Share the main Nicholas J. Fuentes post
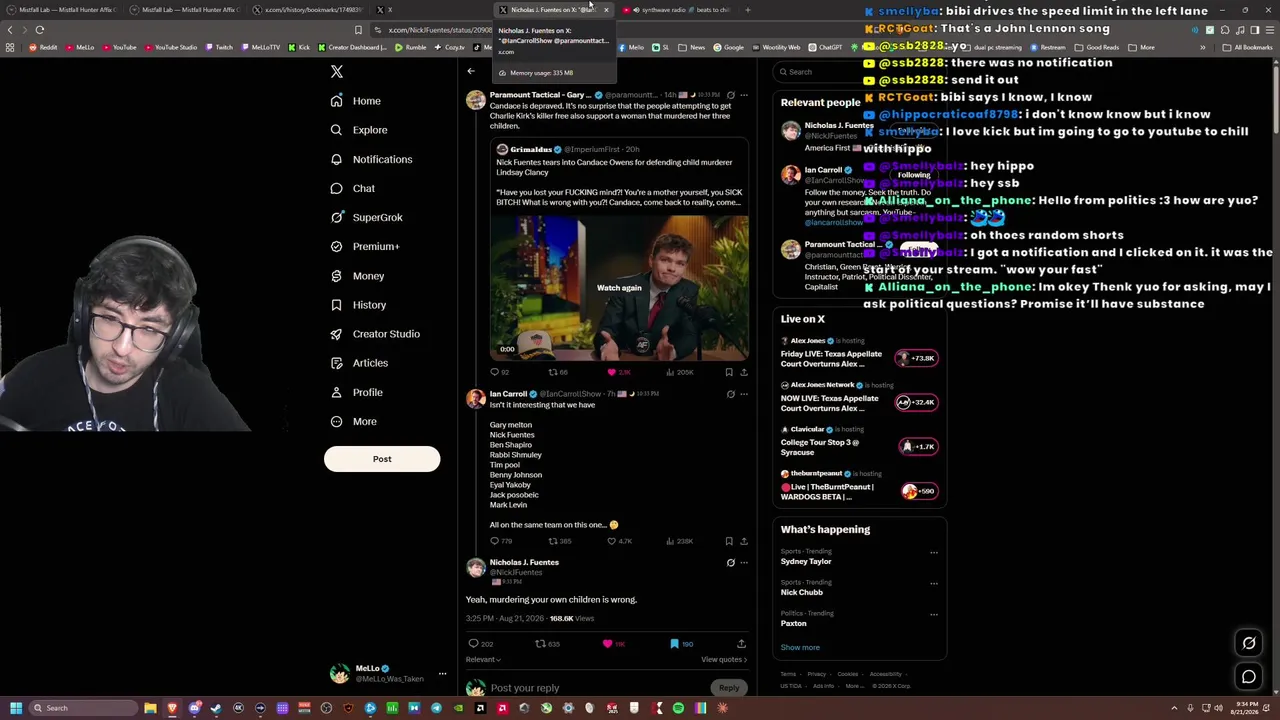The height and width of the screenshot is (720, 1280). pos(741,644)
